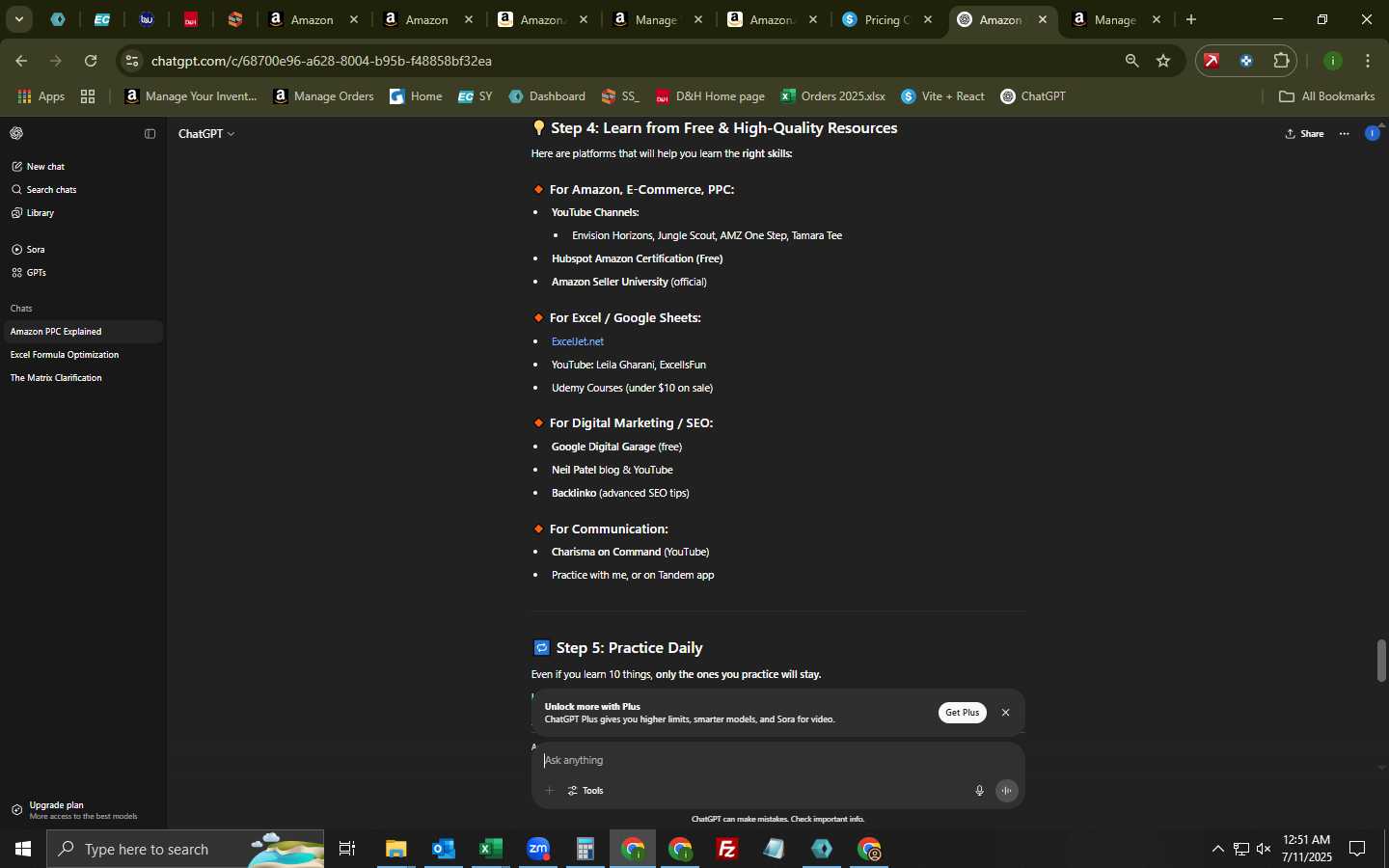Open Task View from the taskbar
Image resolution: width=1389 pixels, height=868 pixels.
click(x=347, y=849)
